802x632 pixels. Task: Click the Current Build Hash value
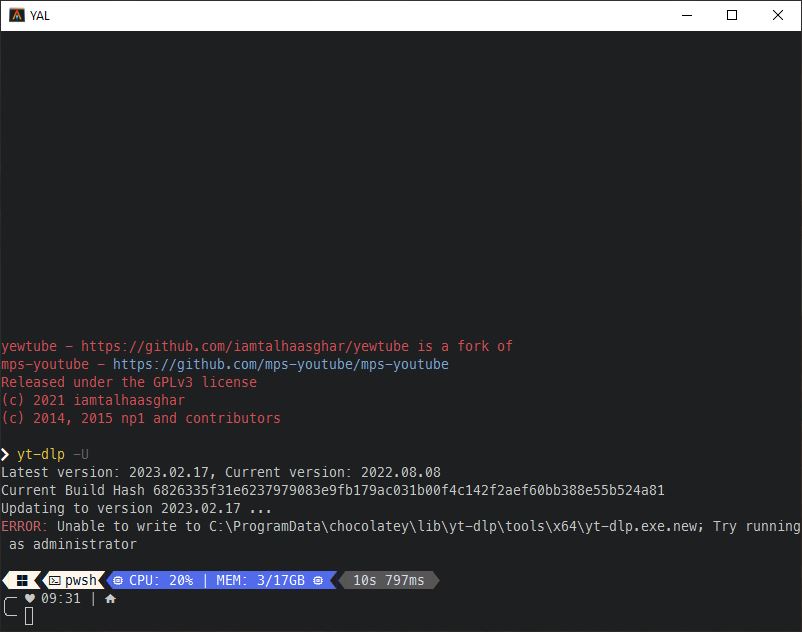408,490
